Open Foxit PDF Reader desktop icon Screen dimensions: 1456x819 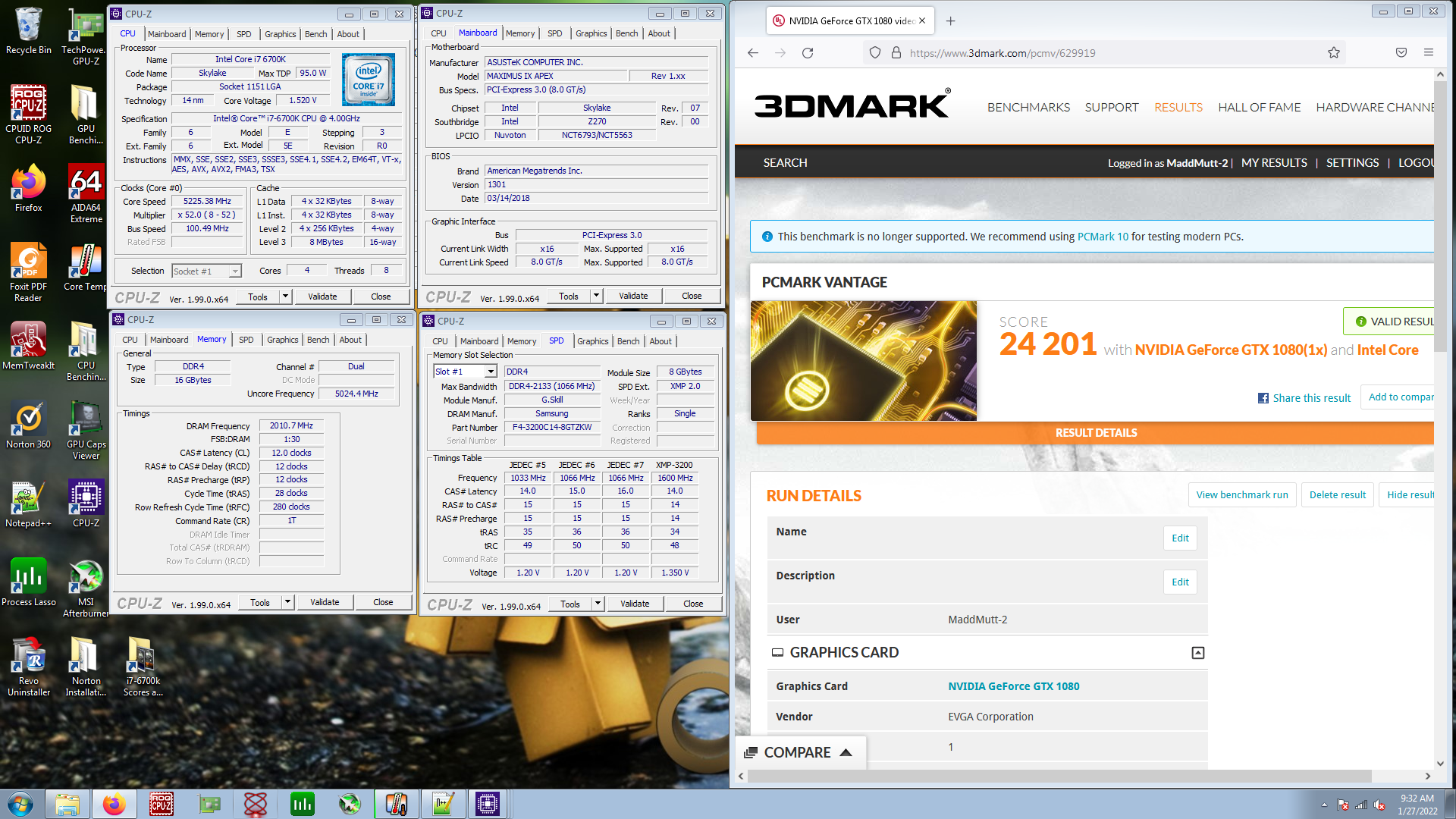(x=28, y=271)
